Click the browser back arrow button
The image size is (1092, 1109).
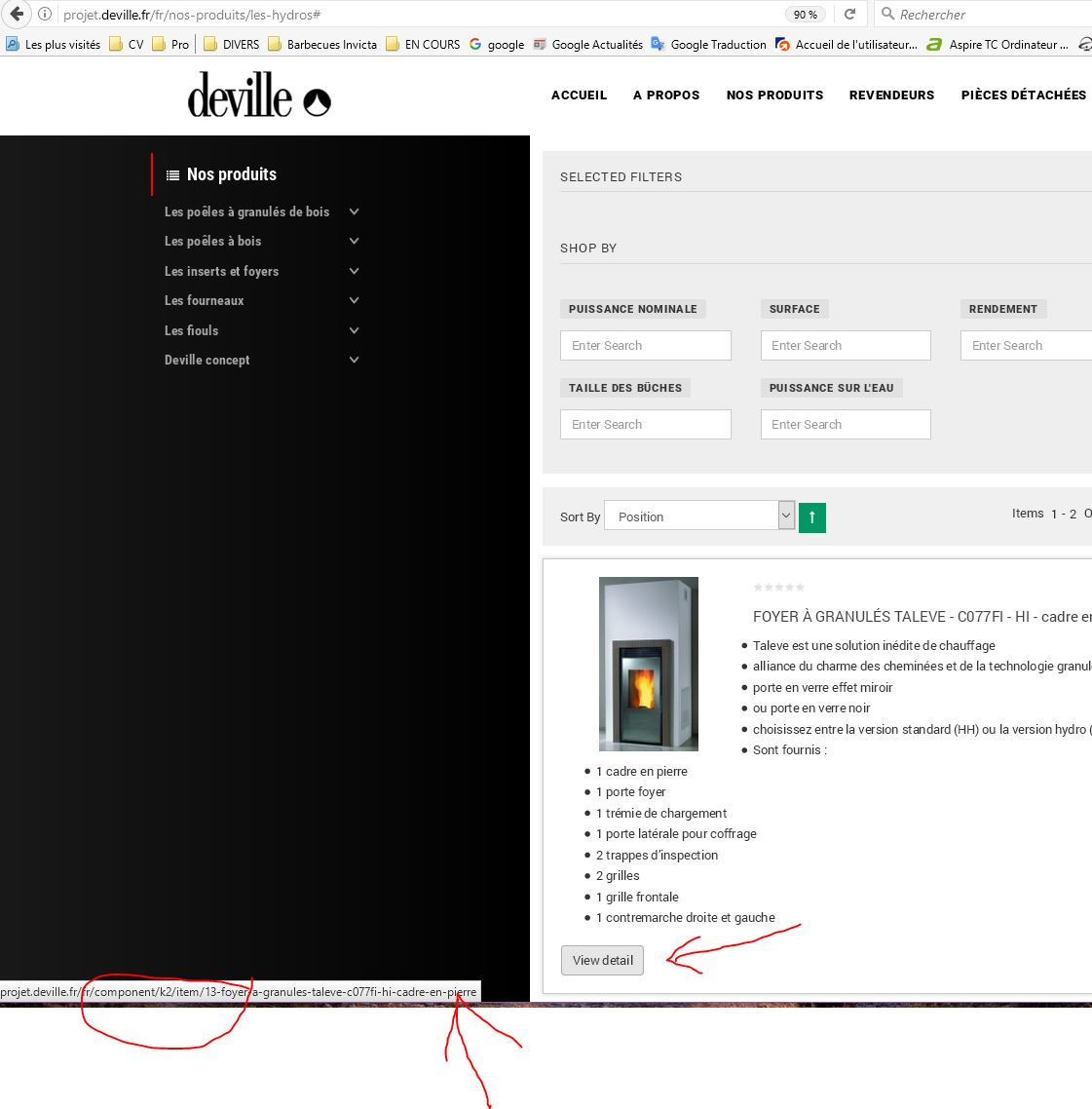pos(16,14)
